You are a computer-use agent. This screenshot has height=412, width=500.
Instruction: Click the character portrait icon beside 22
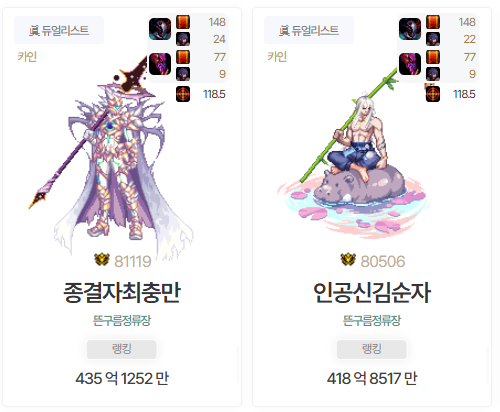[433, 39]
